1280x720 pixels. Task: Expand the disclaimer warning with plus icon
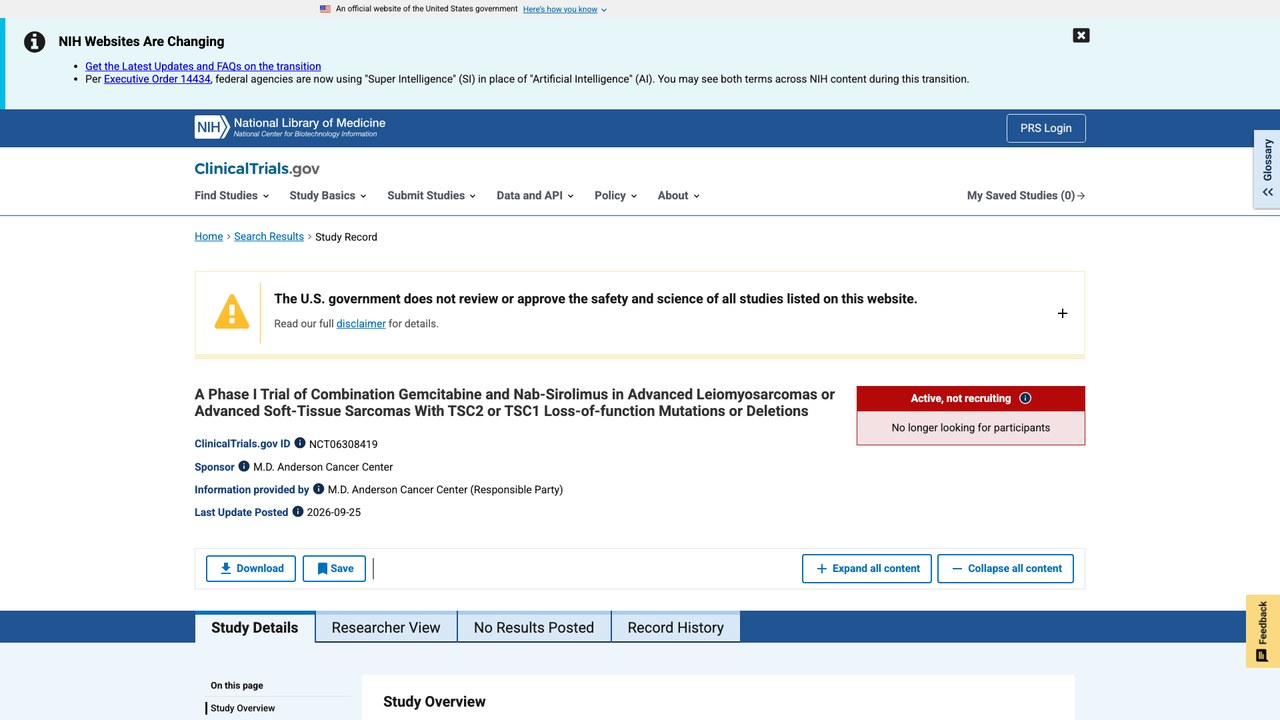click(x=1062, y=313)
